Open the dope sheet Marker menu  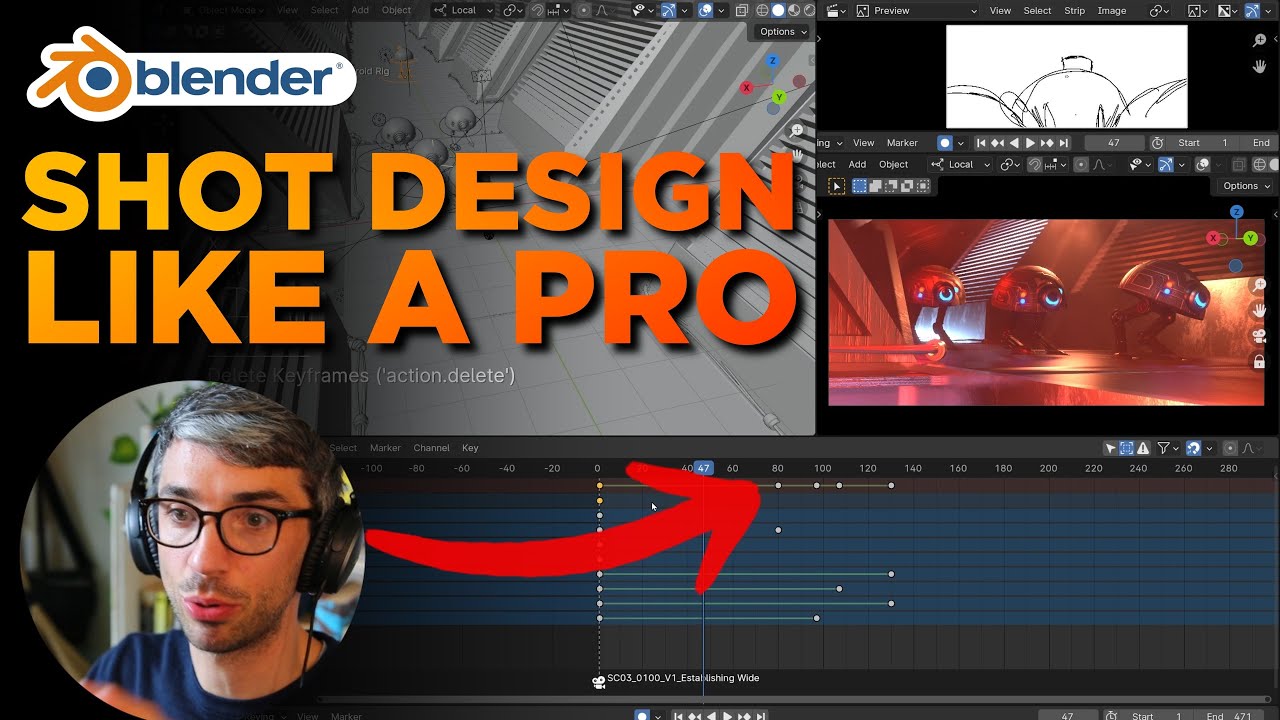click(385, 448)
